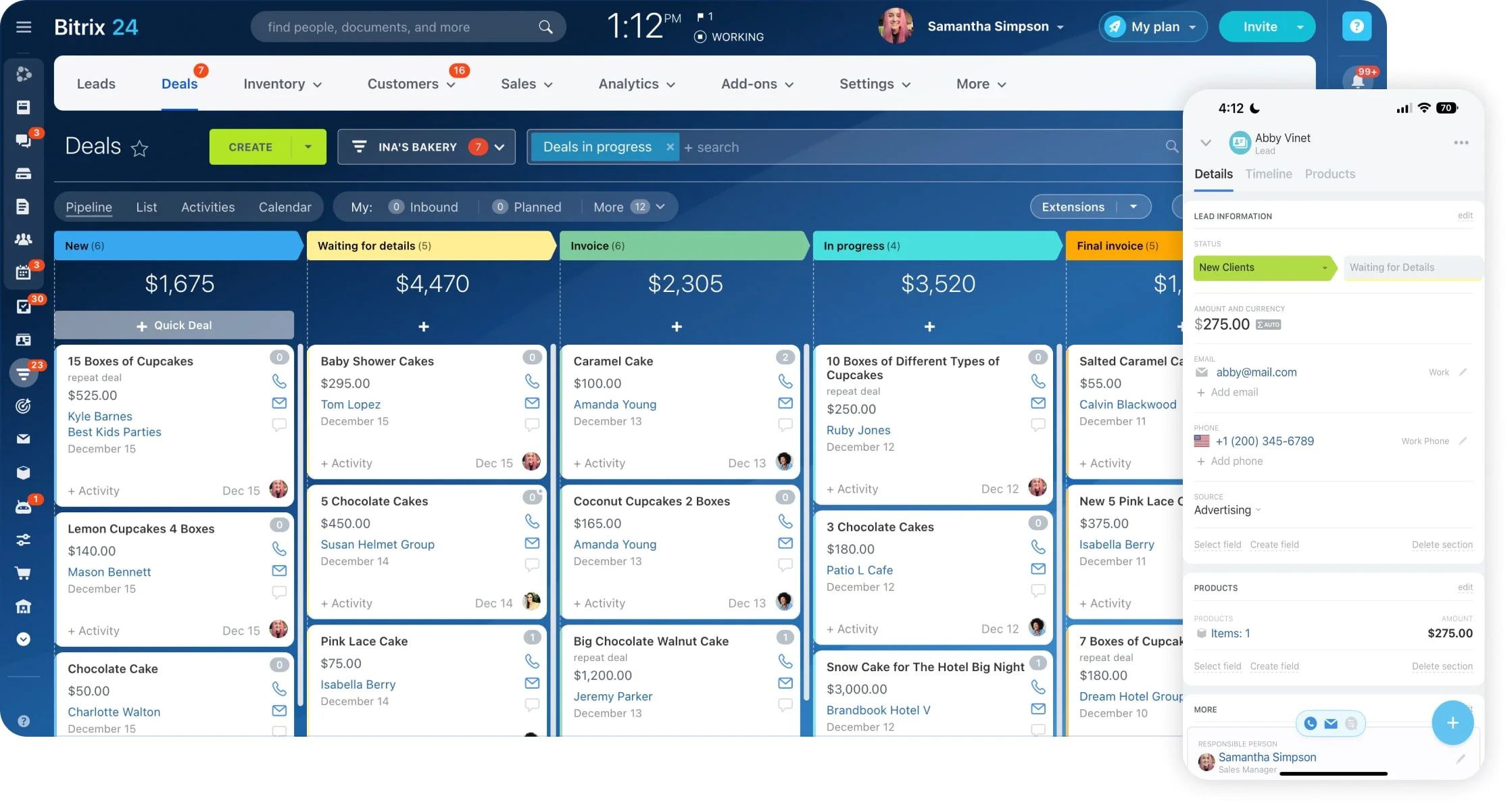
Task: Click the hamburger menu icon
Action: pos(24,27)
